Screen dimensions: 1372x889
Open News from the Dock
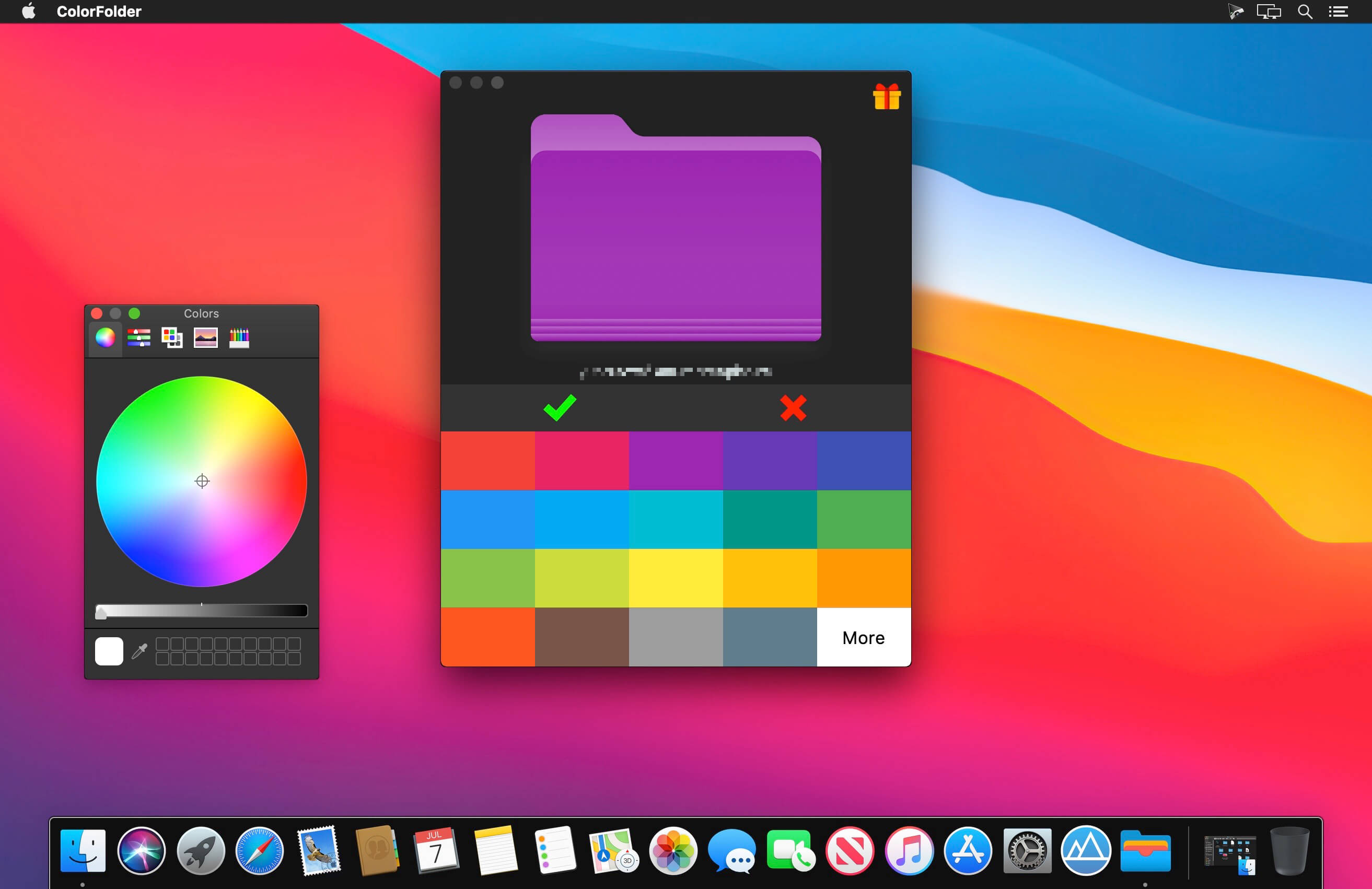click(x=850, y=850)
